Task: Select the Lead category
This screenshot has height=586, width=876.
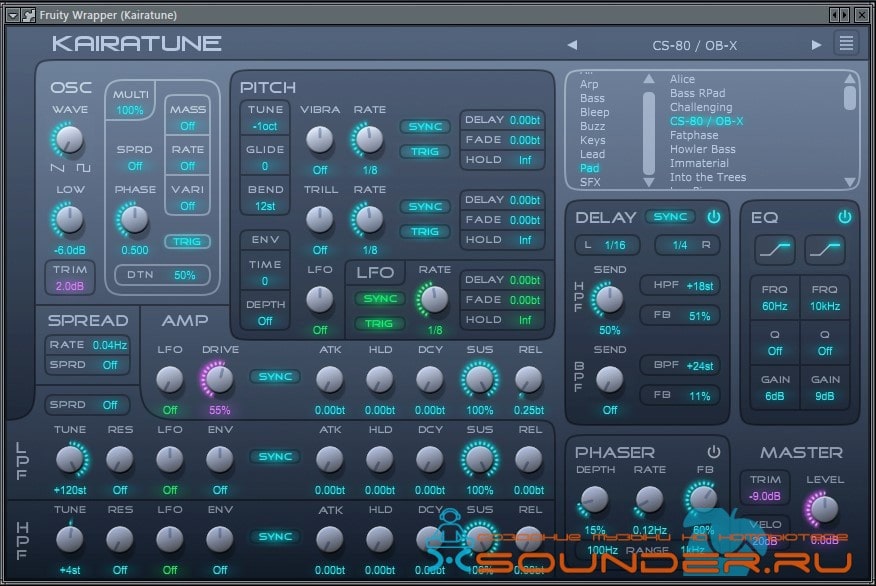Action: tap(592, 154)
